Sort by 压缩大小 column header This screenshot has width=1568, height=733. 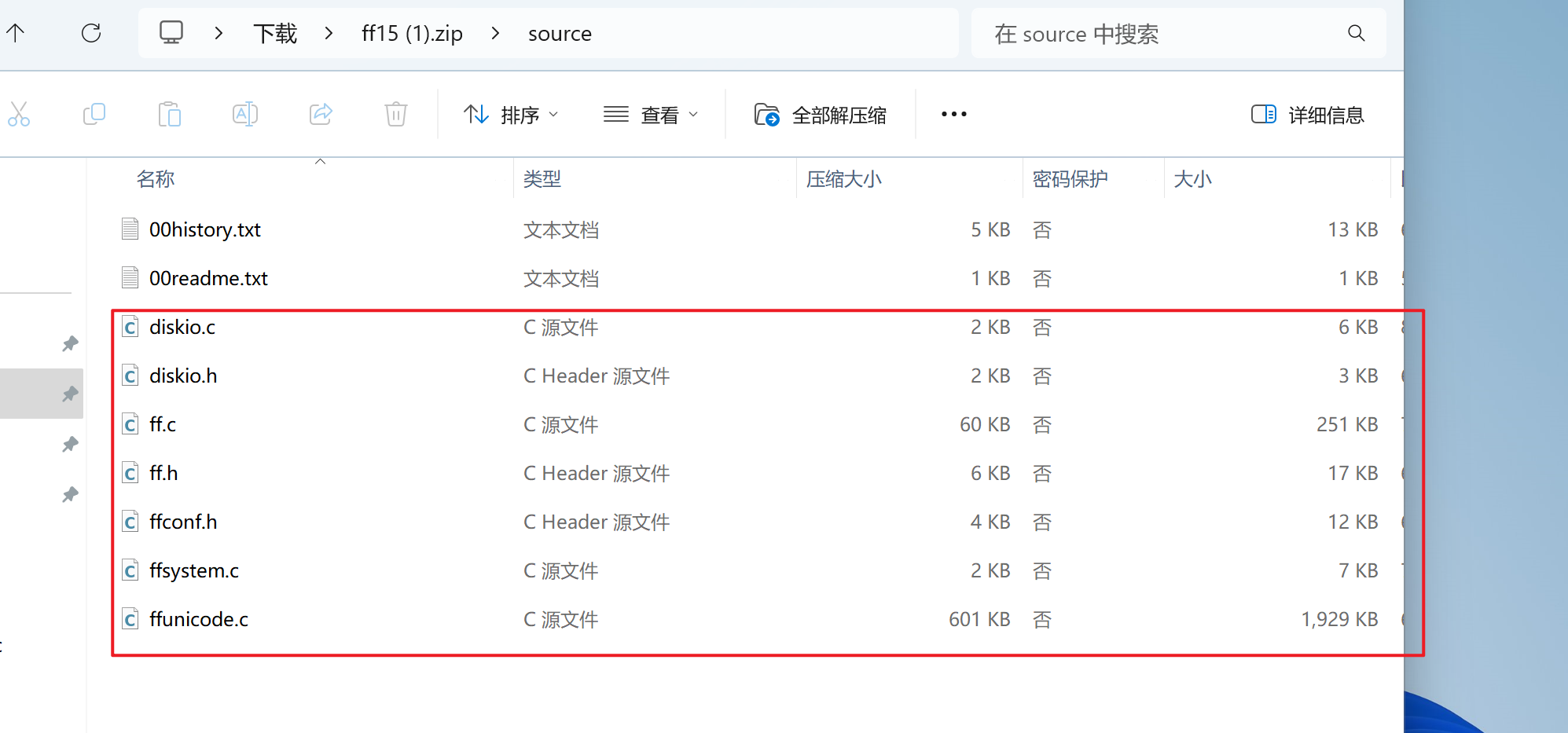pyautogui.click(x=844, y=179)
